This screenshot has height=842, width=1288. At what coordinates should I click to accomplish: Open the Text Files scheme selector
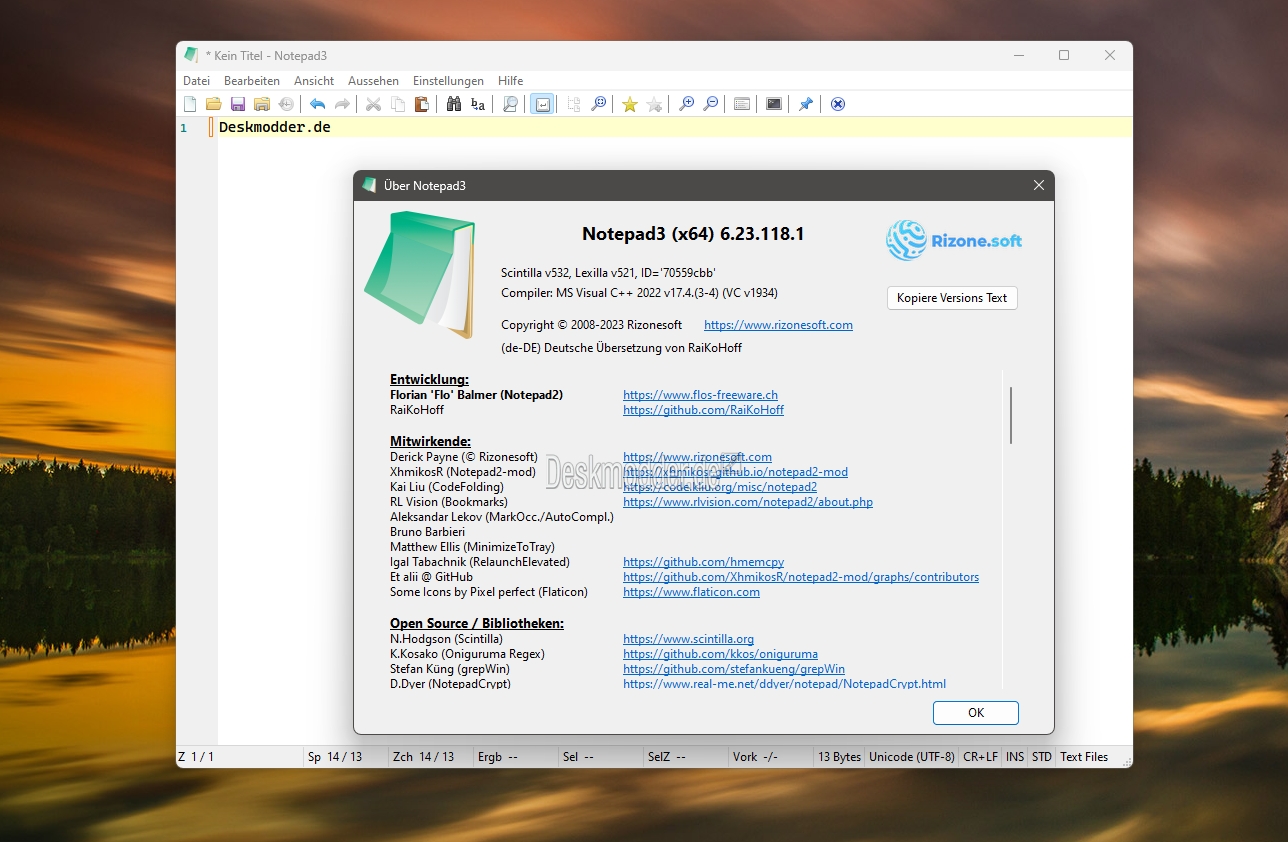tap(1084, 757)
